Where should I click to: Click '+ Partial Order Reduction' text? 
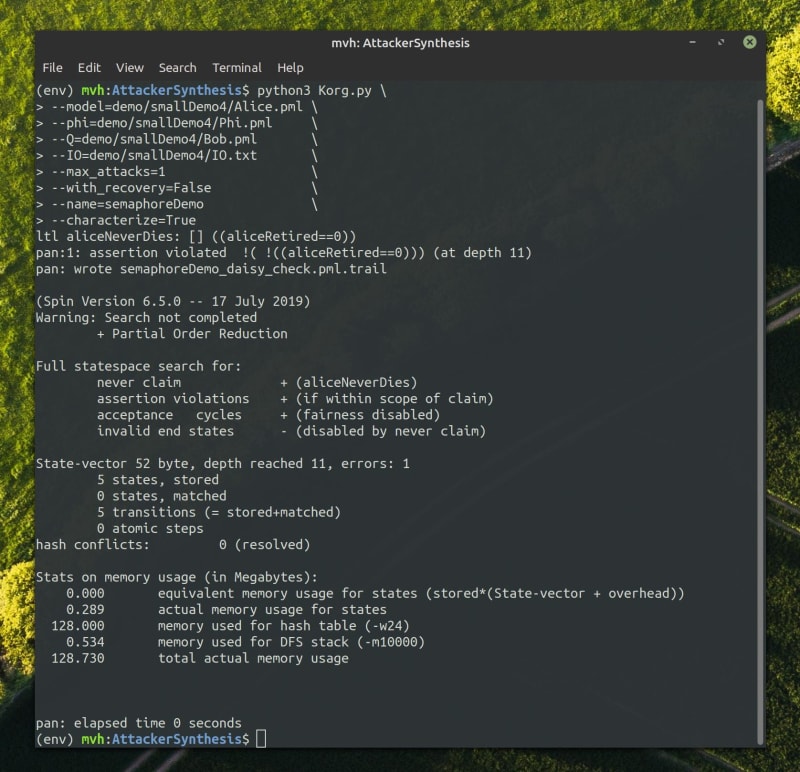(192, 334)
